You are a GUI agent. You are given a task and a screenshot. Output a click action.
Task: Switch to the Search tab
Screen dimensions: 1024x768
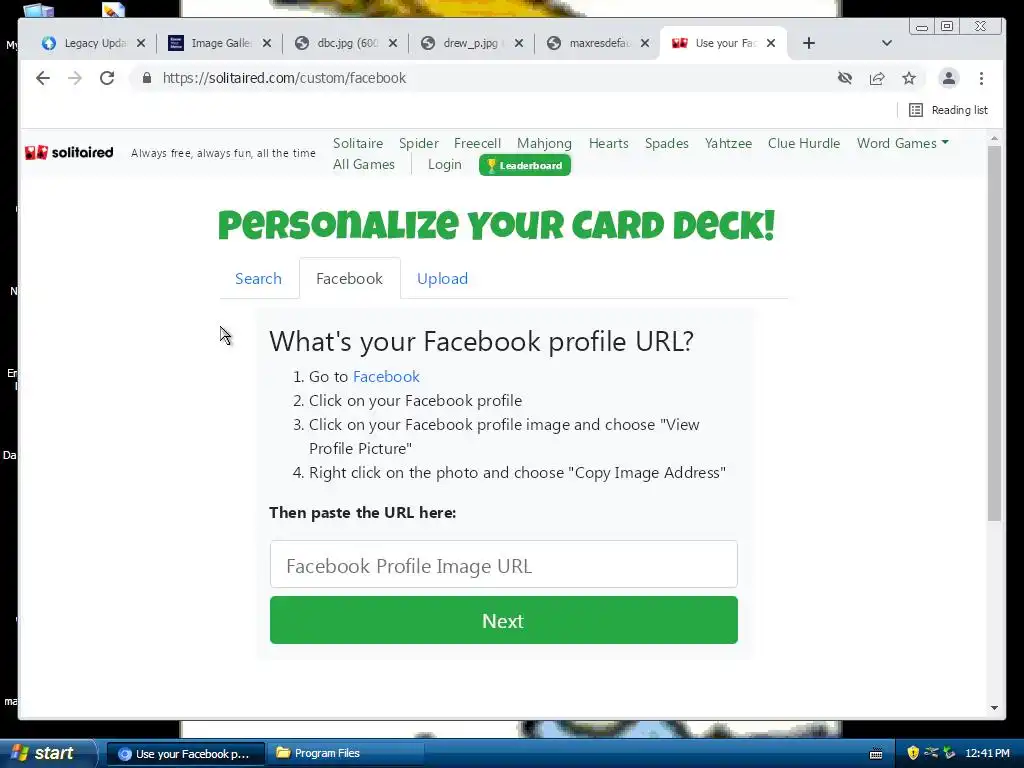pos(258,278)
